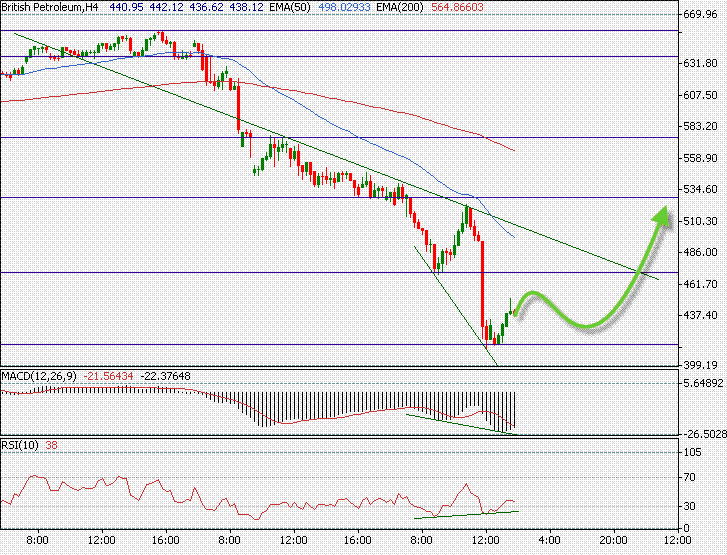727x555 pixels.
Task: Click the 70 RSI scale label
Action: coord(690,478)
